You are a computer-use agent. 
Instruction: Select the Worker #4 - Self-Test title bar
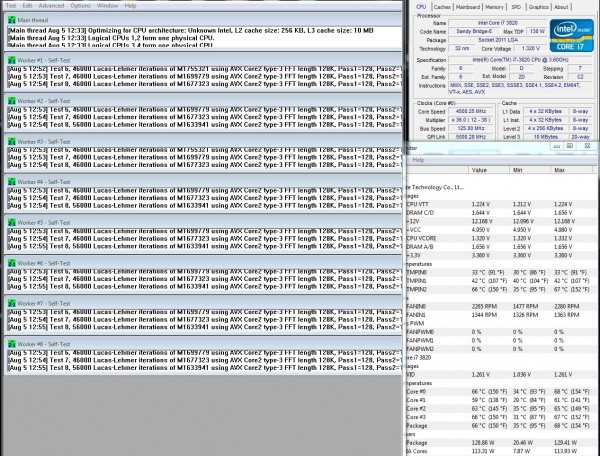click(203, 182)
